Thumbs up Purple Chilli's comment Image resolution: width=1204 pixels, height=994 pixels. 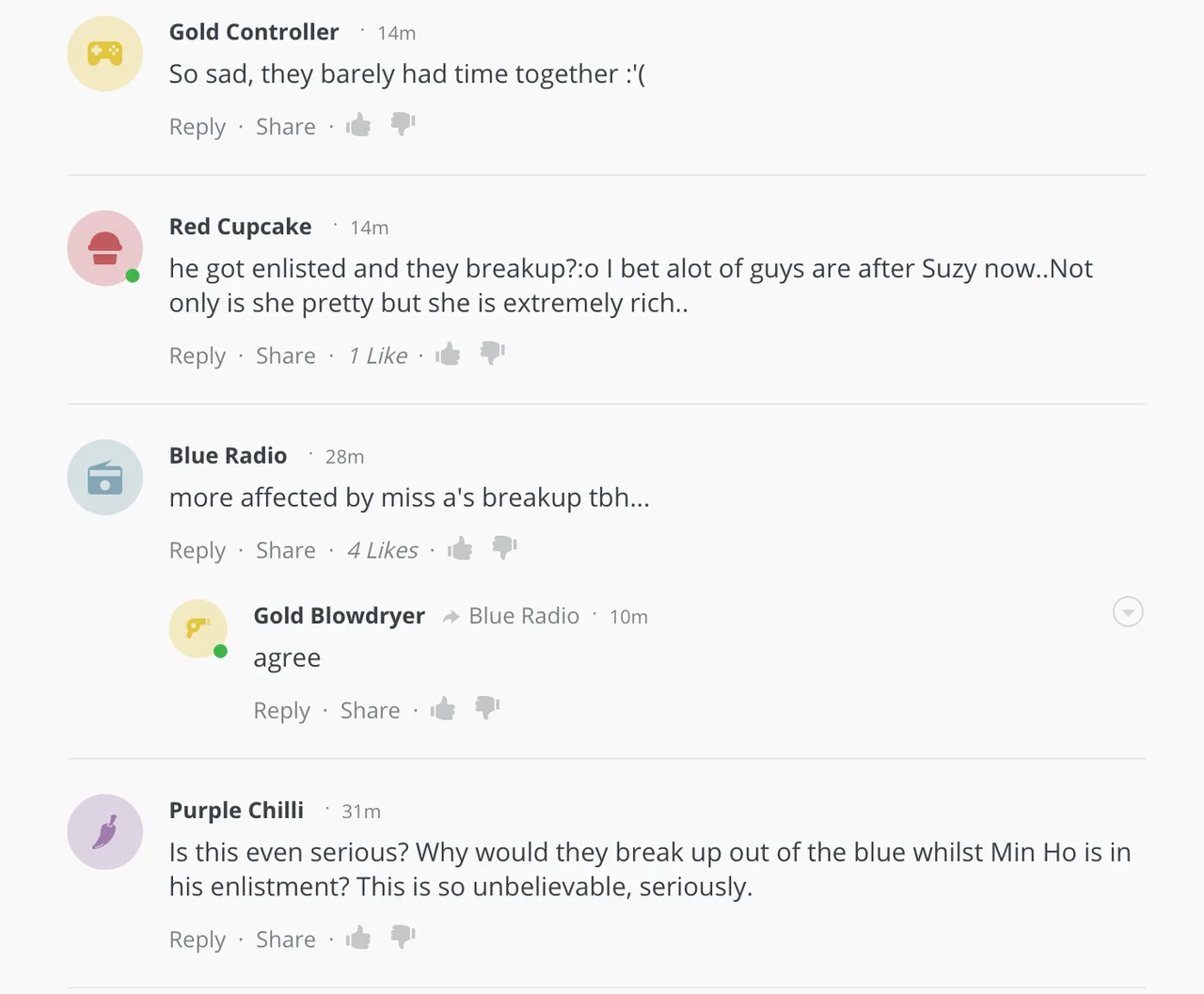(x=358, y=938)
